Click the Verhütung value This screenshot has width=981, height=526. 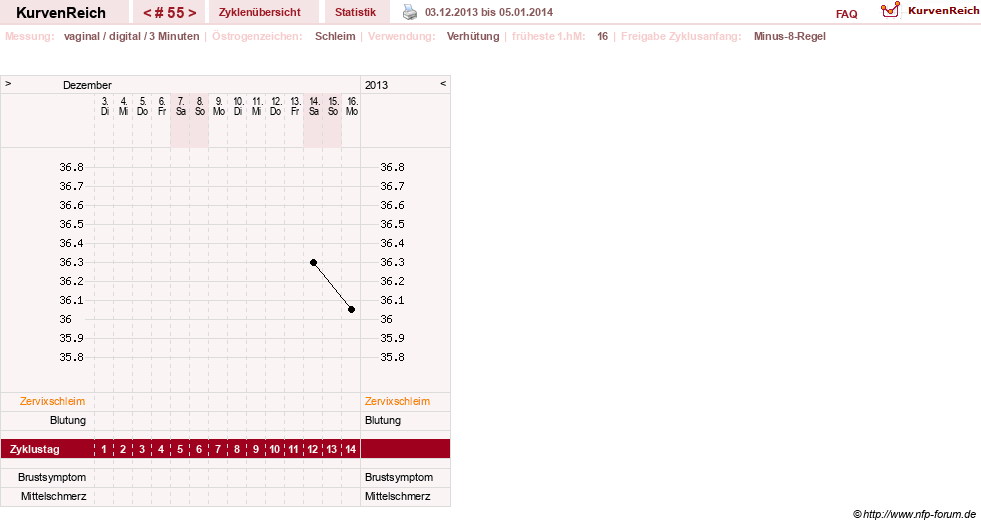click(473, 36)
